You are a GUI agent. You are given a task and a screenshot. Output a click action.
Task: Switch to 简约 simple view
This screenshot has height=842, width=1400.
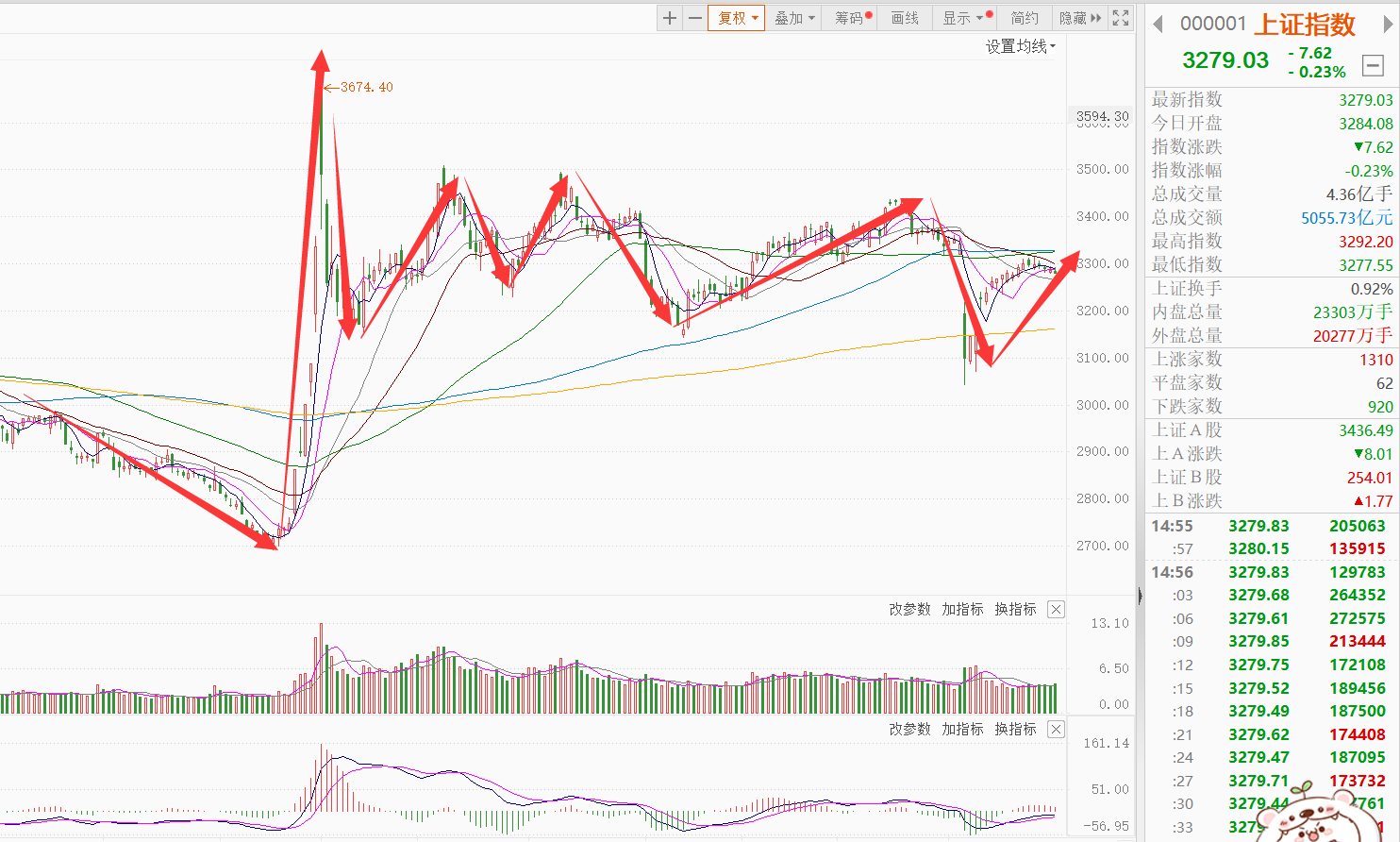1025,18
